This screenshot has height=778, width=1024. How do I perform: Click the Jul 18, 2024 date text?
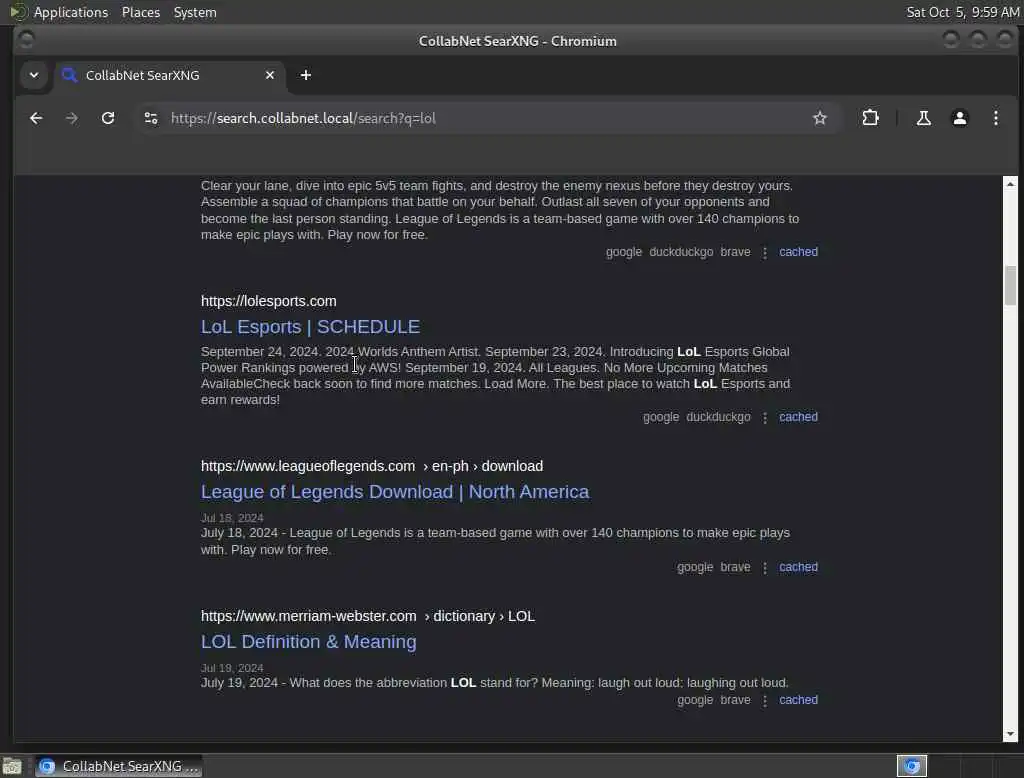point(232,518)
